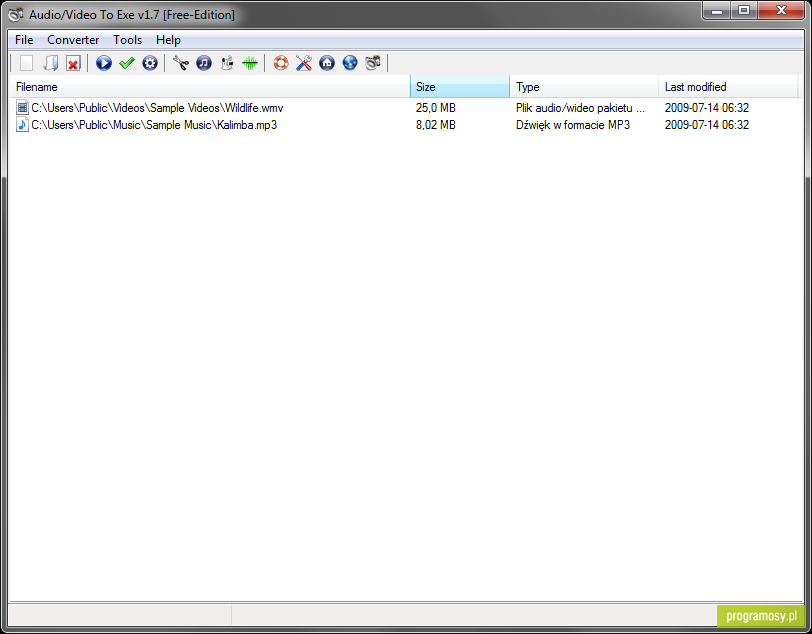Click the 'Dźwięk w formacie MP3' type cell
The width and height of the screenshot is (812, 634).
click(x=573, y=125)
